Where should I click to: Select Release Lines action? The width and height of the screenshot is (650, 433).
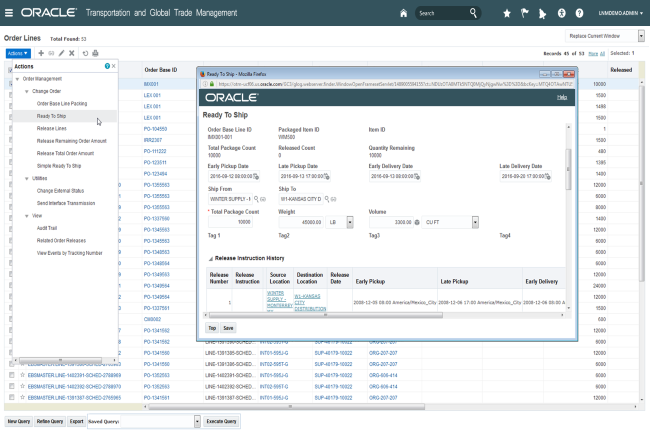(x=52, y=128)
